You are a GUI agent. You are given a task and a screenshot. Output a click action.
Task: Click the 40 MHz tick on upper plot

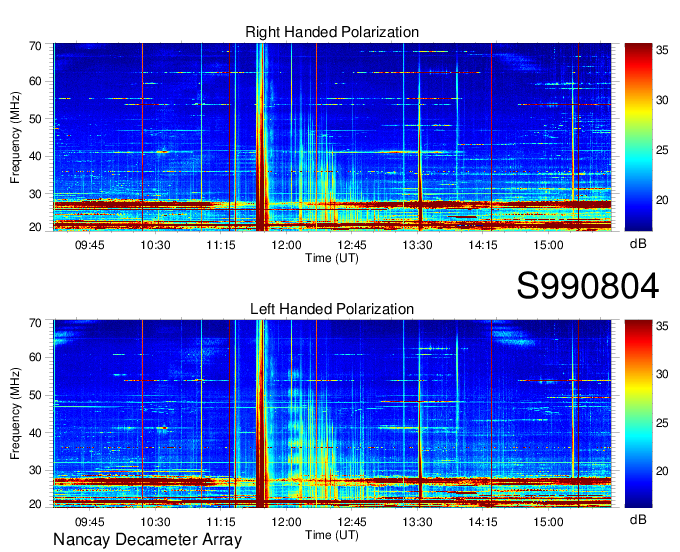35,156
